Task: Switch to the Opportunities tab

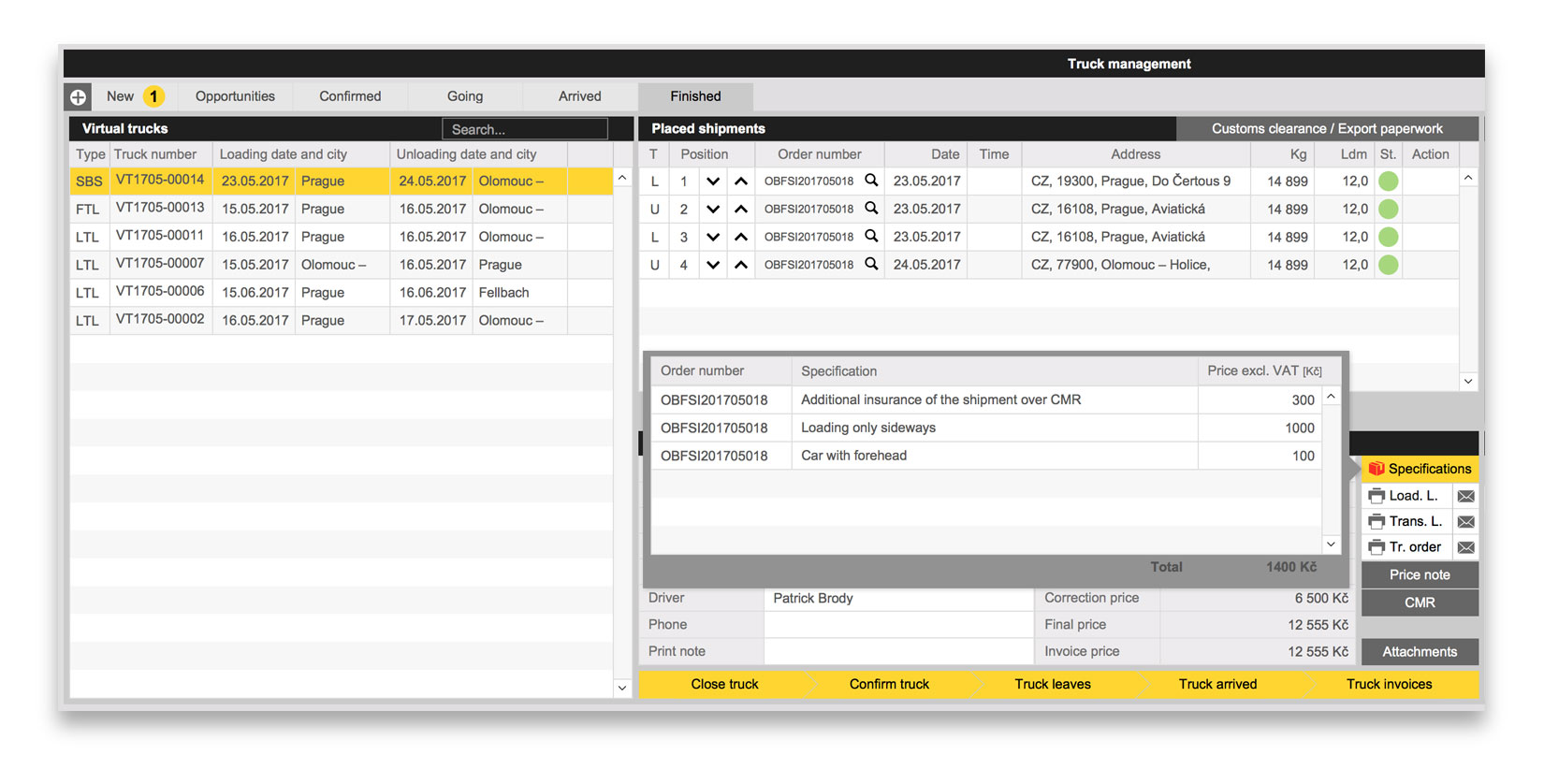Action: pyautogui.click(x=235, y=96)
